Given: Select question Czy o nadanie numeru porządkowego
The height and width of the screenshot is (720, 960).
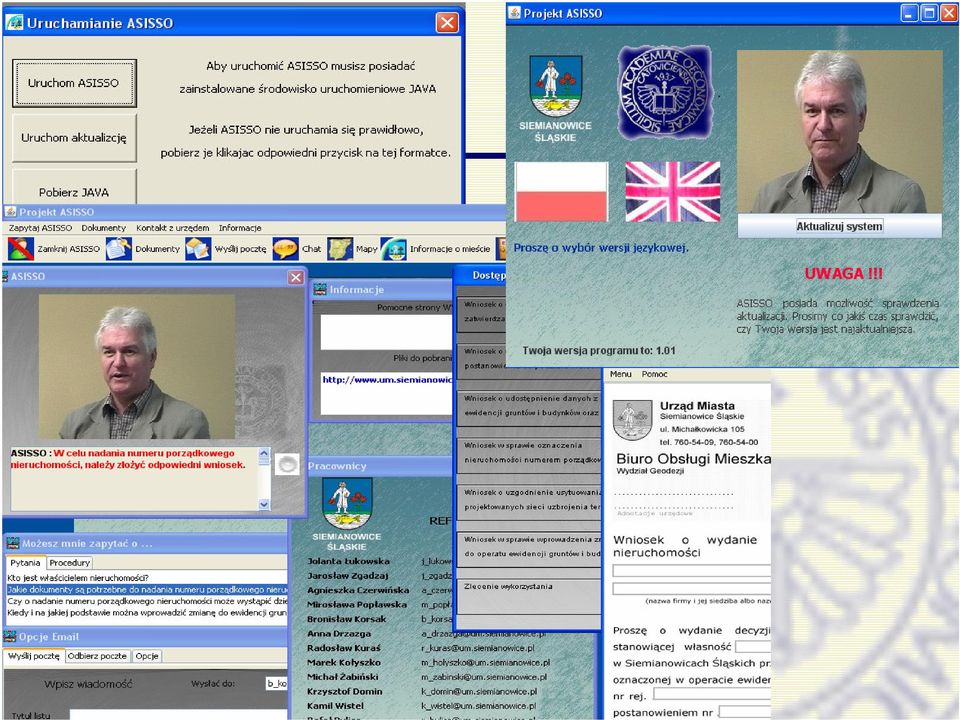Looking at the screenshot, I should tap(147, 601).
